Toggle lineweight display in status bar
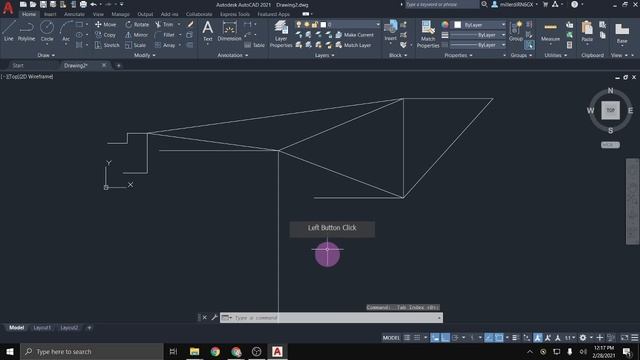This screenshot has width=640, height=360. (x=515, y=338)
